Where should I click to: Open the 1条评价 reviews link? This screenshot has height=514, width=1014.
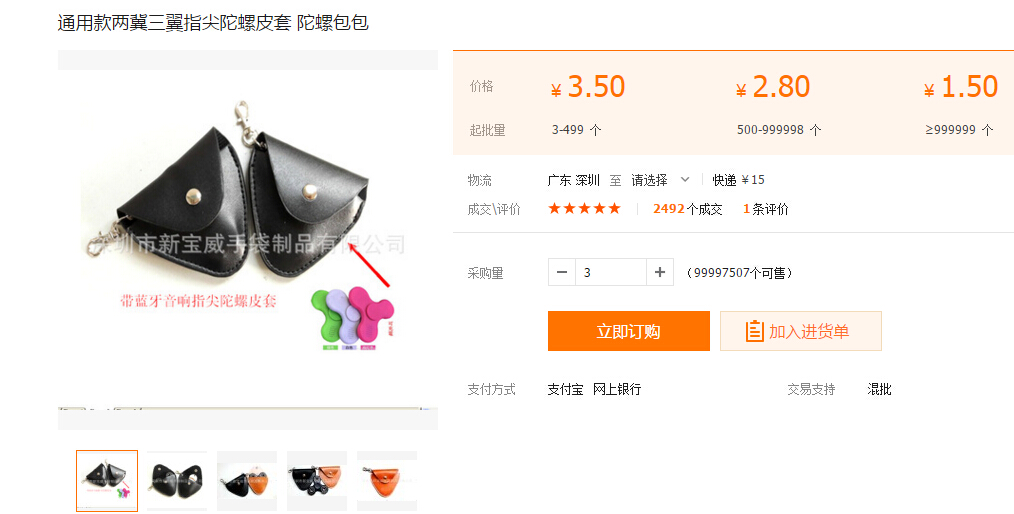click(x=766, y=209)
